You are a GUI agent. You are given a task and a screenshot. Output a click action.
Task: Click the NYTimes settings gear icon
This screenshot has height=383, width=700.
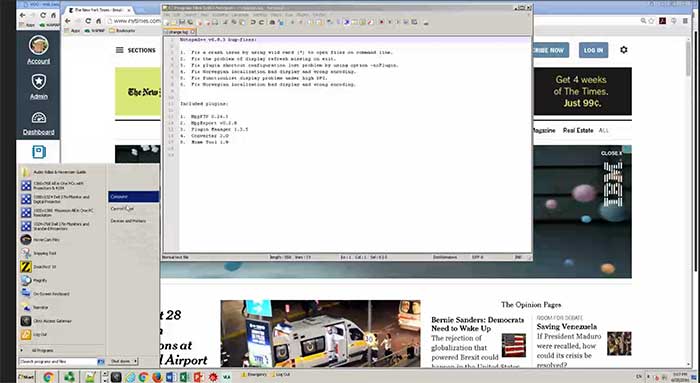click(x=624, y=50)
